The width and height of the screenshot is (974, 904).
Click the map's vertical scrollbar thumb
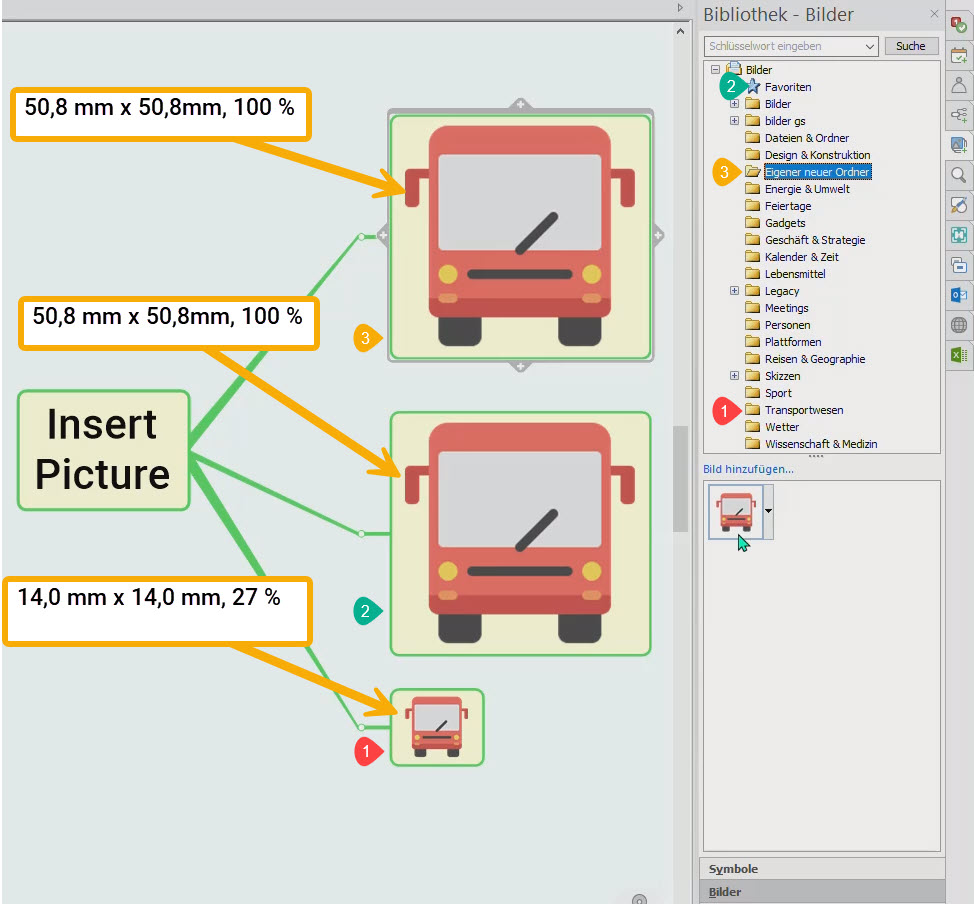[679, 480]
